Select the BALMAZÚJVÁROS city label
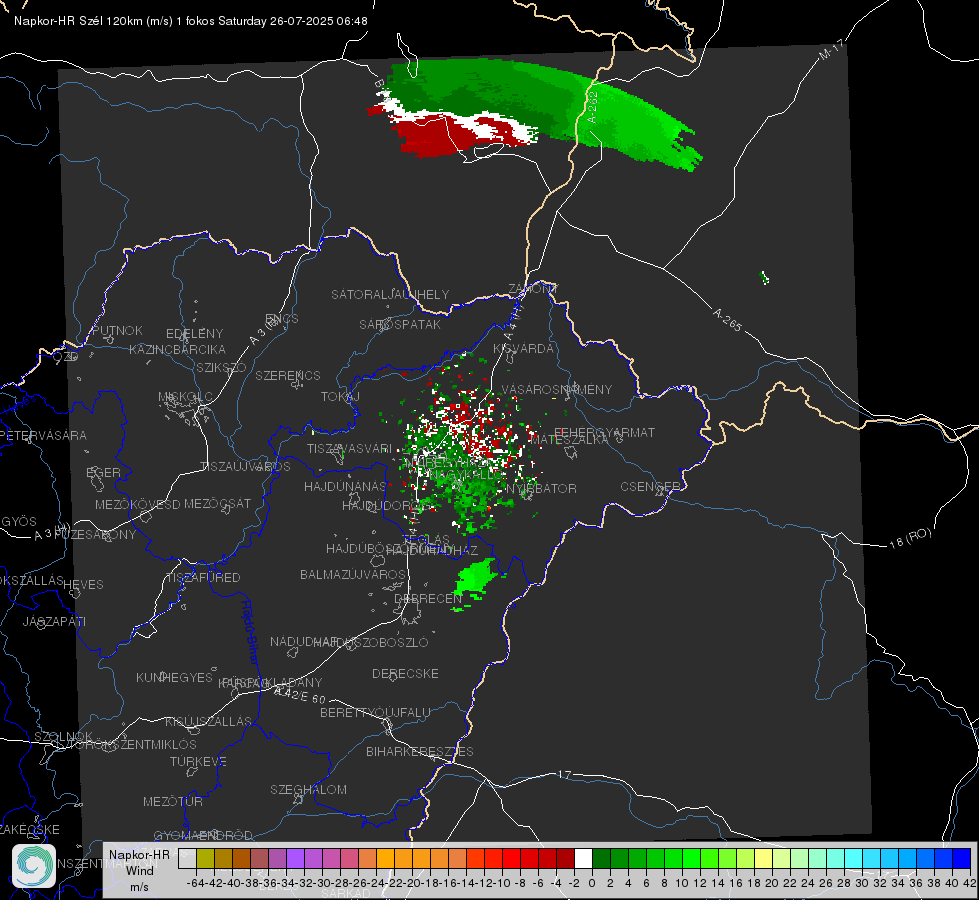 (353, 574)
